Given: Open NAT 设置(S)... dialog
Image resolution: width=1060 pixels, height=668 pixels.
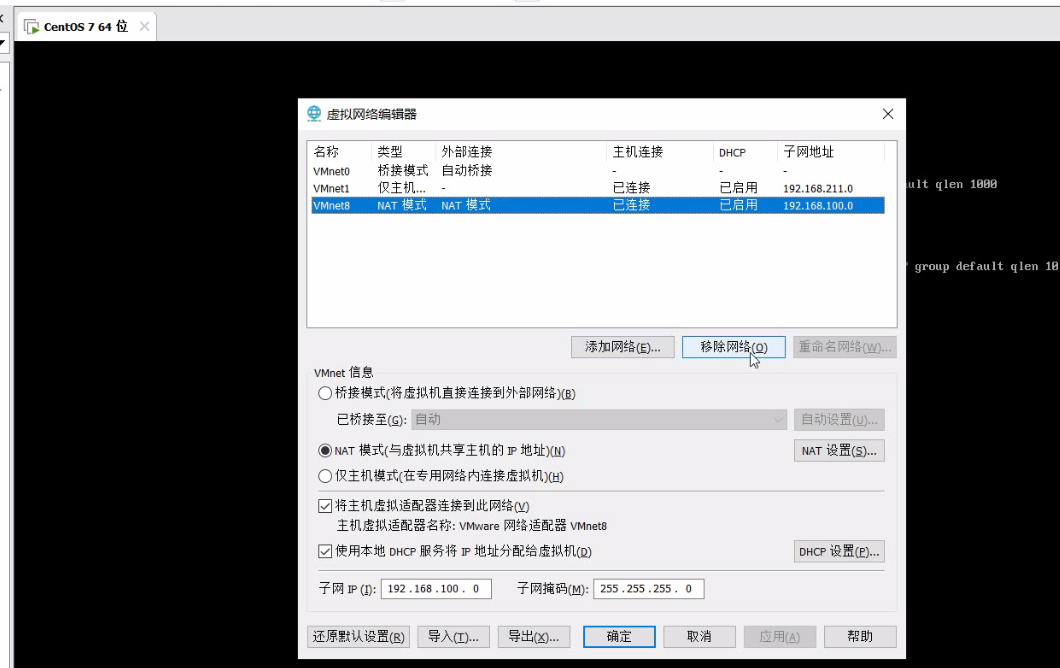Looking at the screenshot, I should pos(839,450).
